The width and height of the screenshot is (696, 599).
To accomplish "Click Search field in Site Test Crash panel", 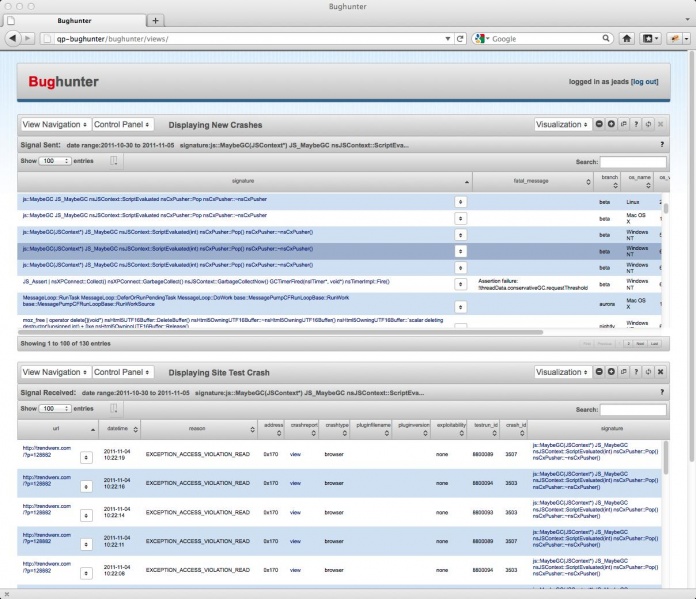I will [633, 410].
